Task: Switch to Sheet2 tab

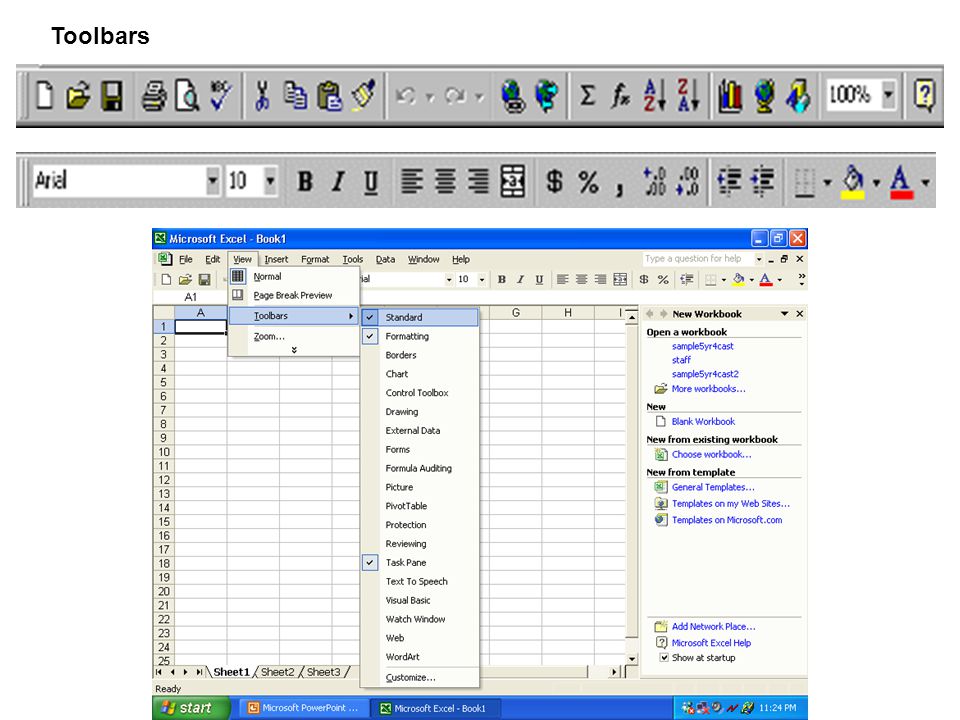Action: click(x=277, y=672)
